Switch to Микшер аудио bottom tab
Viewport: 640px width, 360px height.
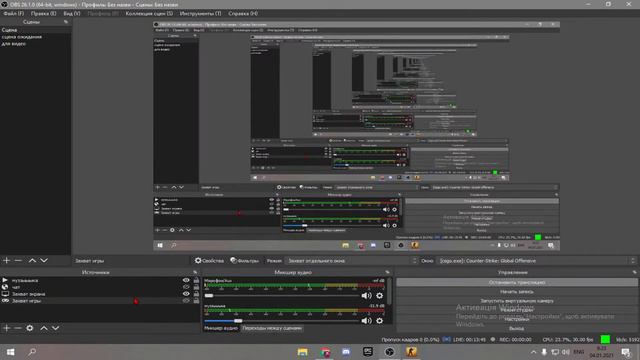coord(221,328)
